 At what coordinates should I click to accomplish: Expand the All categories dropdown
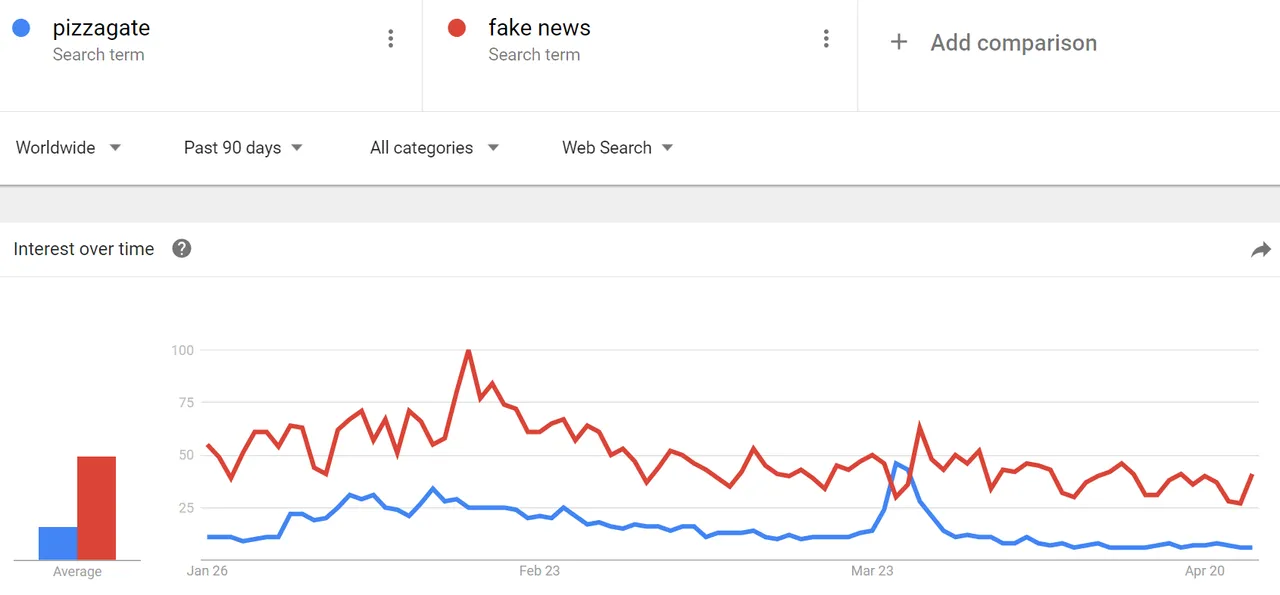434,148
